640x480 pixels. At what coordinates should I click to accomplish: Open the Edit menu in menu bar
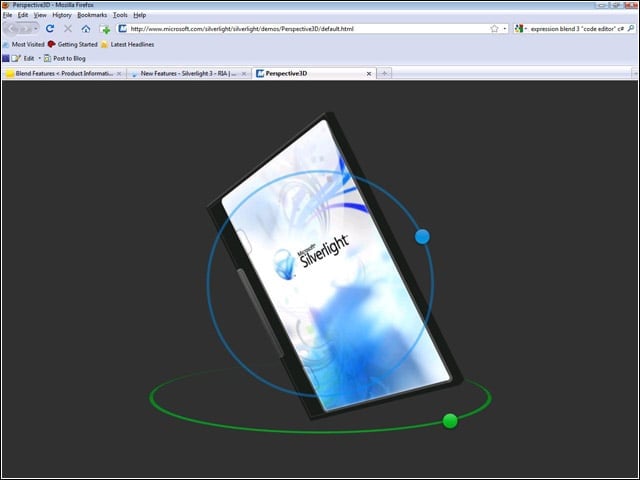point(23,15)
